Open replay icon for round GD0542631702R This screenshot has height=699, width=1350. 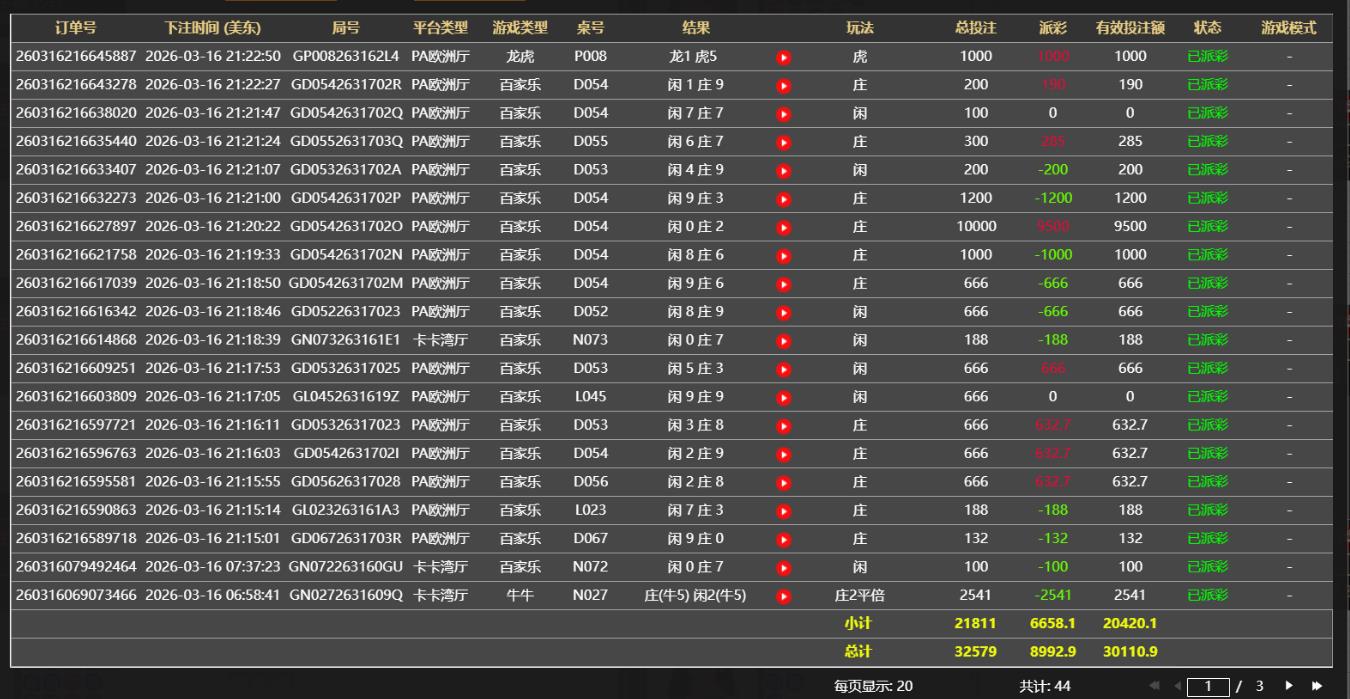pyautogui.click(x=784, y=86)
